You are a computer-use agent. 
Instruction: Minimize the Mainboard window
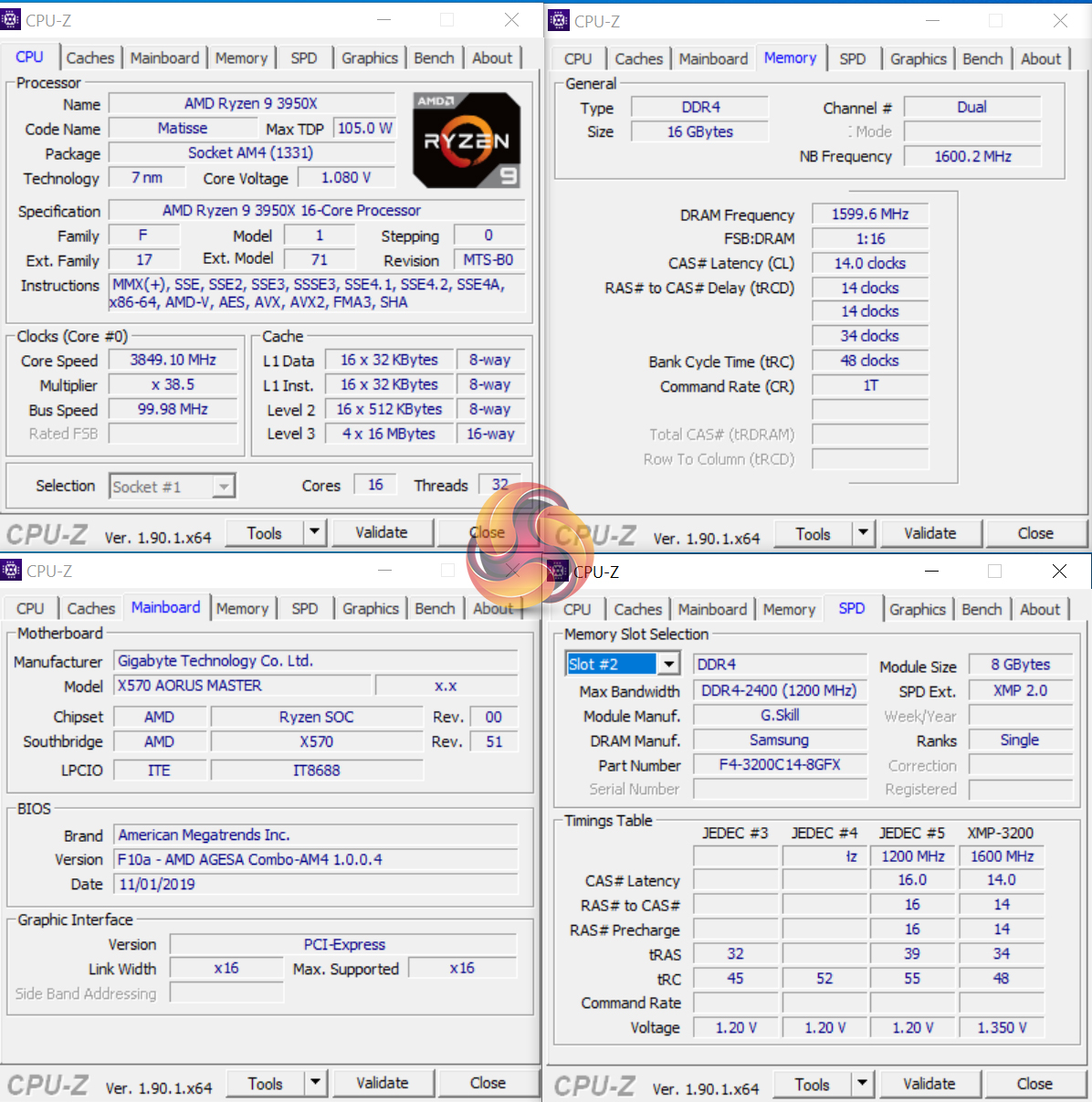pos(384,571)
